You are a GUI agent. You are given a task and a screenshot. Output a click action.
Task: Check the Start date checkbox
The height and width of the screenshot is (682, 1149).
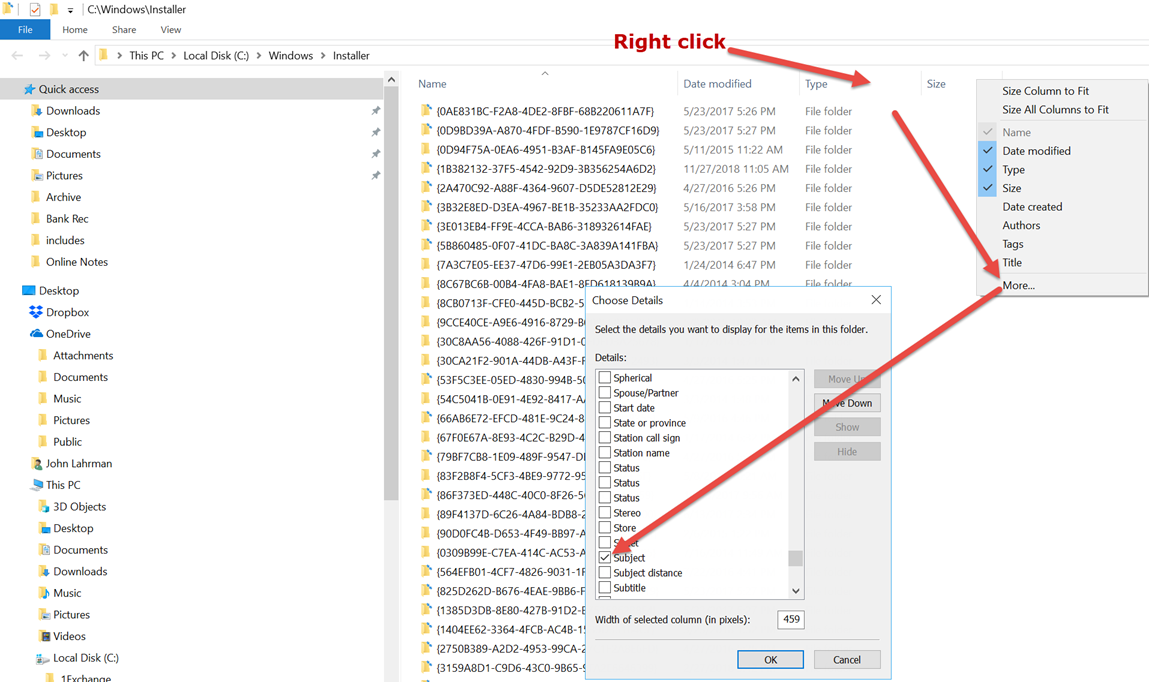(x=605, y=407)
